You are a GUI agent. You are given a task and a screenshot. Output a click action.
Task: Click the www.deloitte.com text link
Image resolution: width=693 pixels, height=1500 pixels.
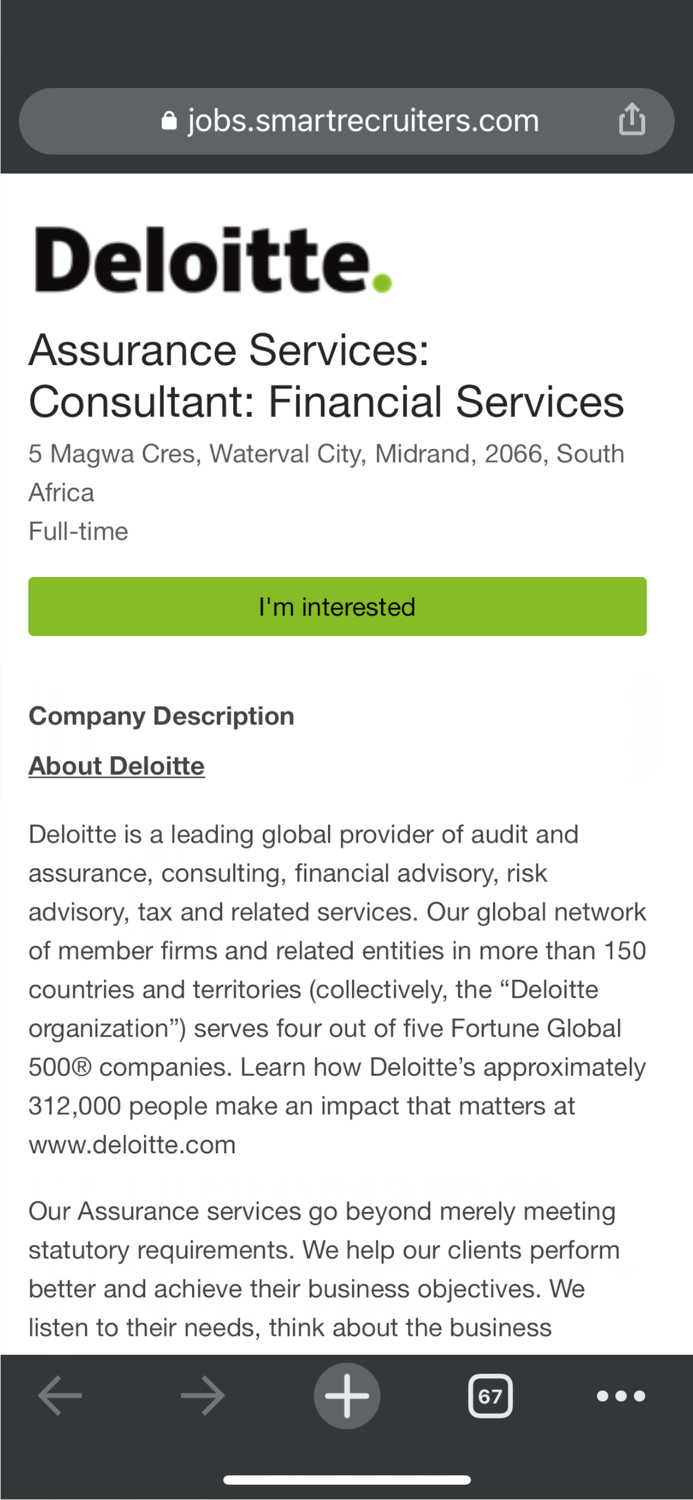click(132, 1145)
